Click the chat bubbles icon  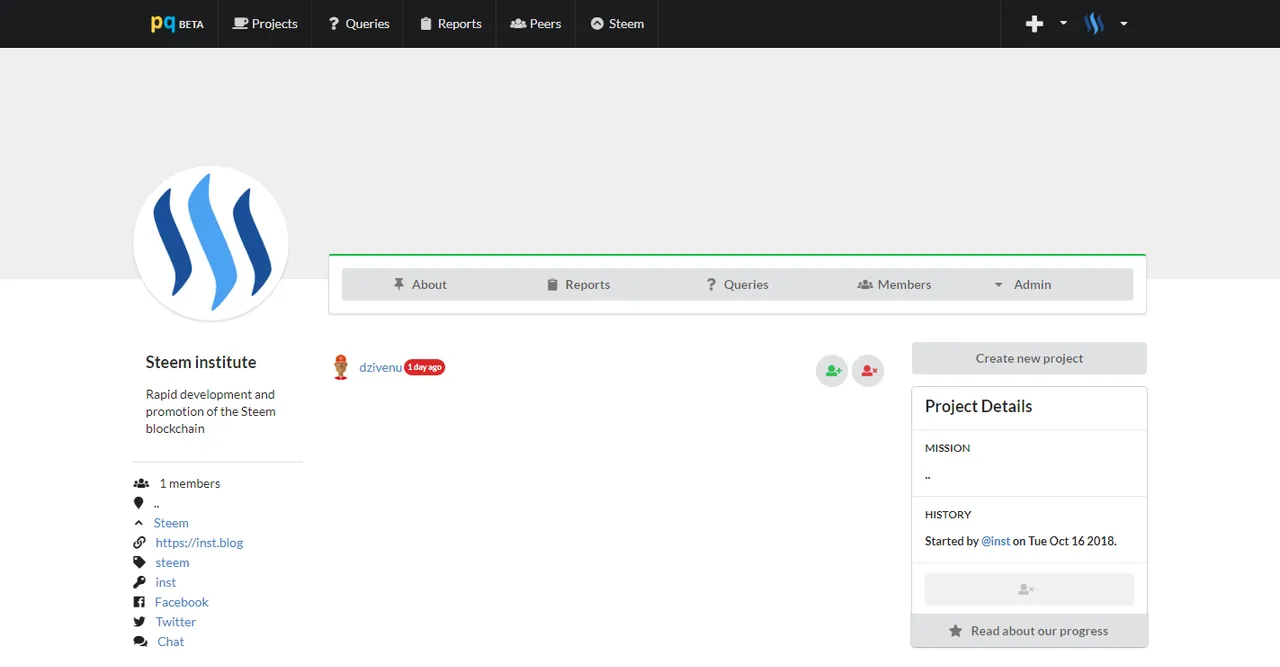click(x=140, y=642)
